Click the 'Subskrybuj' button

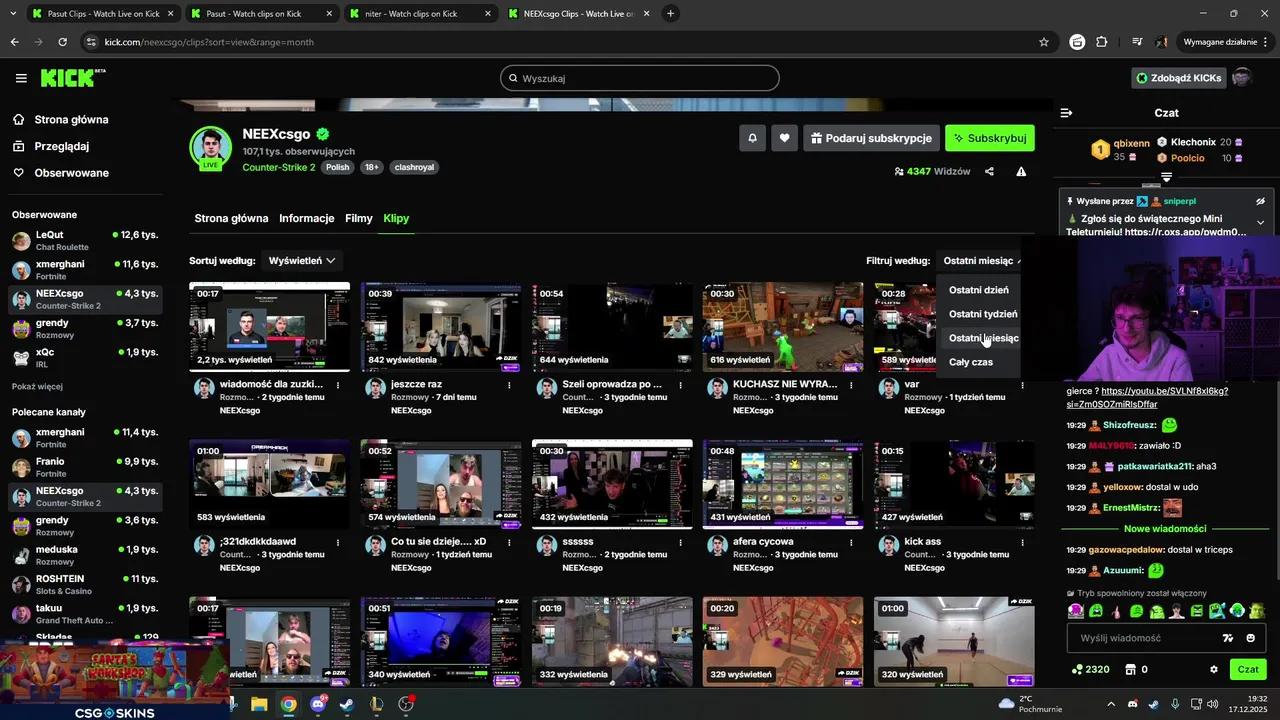(990, 138)
